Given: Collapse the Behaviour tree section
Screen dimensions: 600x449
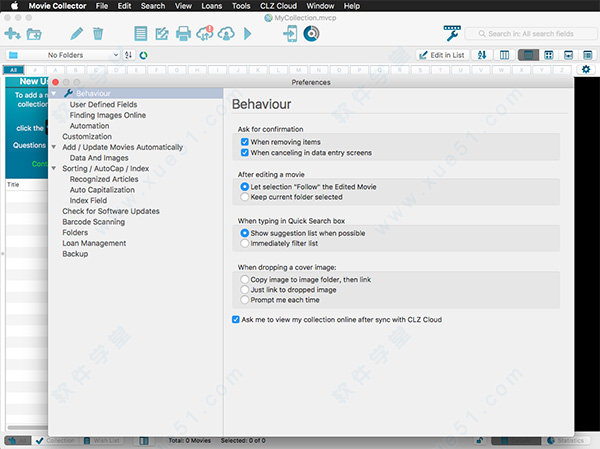Looking at the screenshot, I should click(54, 93).
